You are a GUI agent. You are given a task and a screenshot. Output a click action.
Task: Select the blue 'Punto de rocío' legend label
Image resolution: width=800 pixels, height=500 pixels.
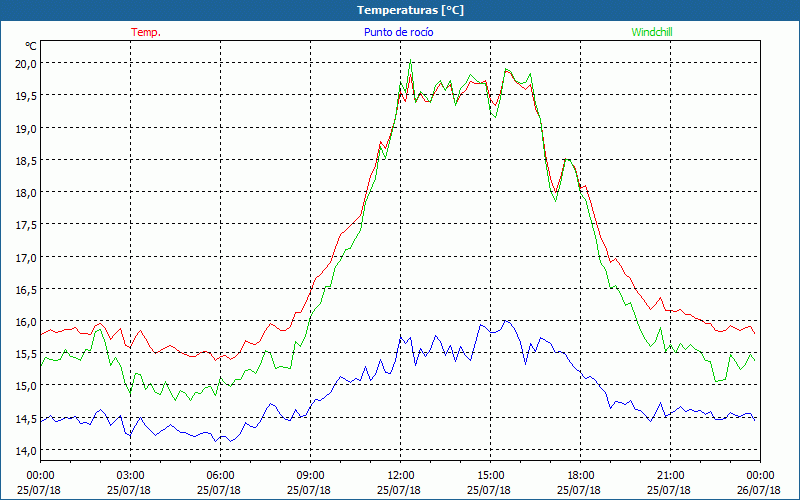398,32
